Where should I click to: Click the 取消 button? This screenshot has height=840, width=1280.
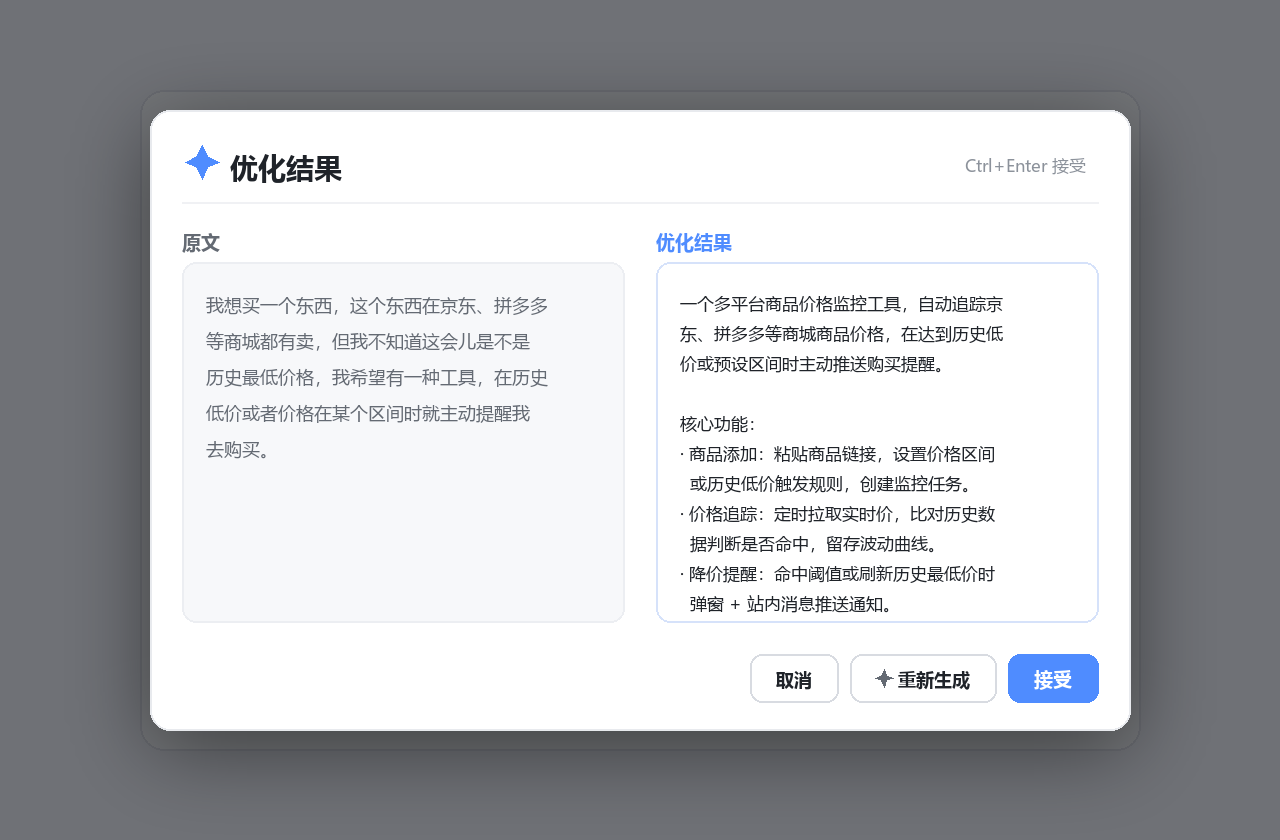click(794, 679)
